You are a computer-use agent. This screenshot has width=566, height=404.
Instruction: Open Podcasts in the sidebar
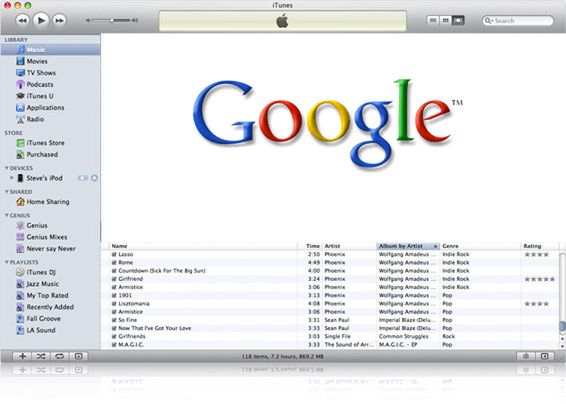coord(51,84)
